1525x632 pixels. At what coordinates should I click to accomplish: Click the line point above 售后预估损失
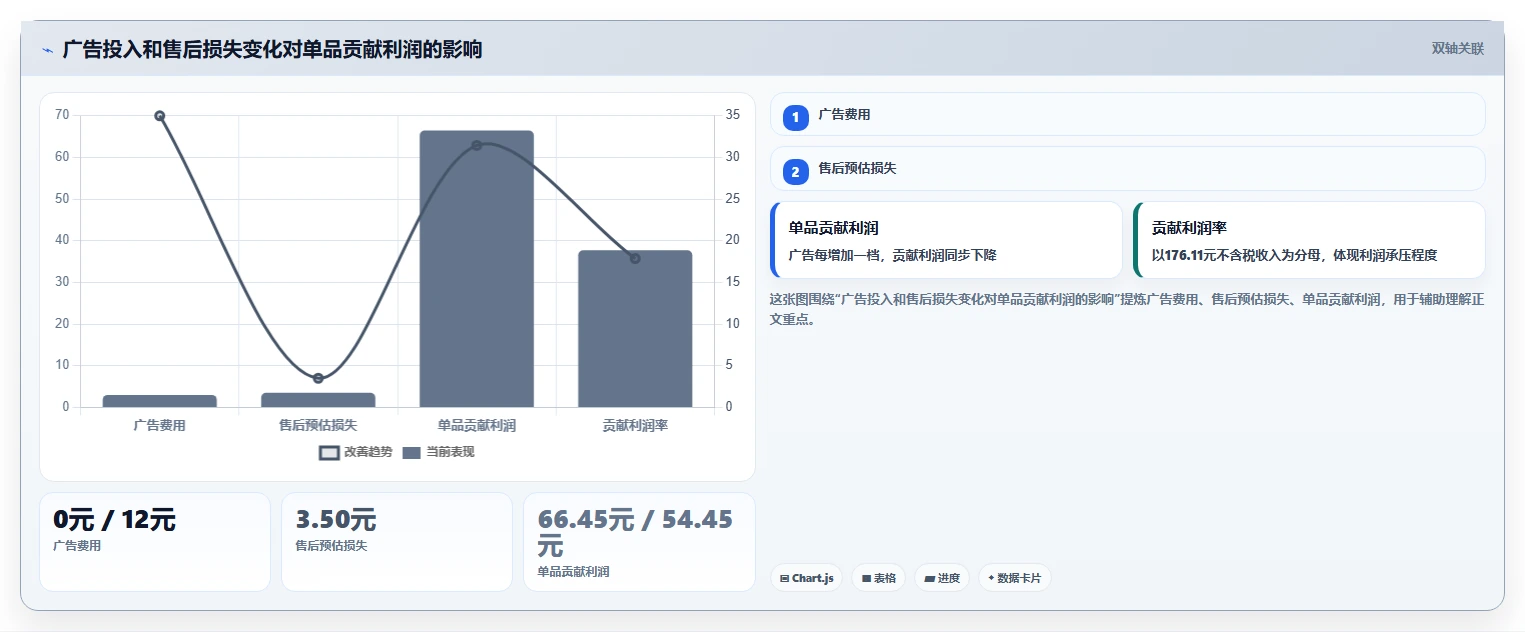pos(318,378)
